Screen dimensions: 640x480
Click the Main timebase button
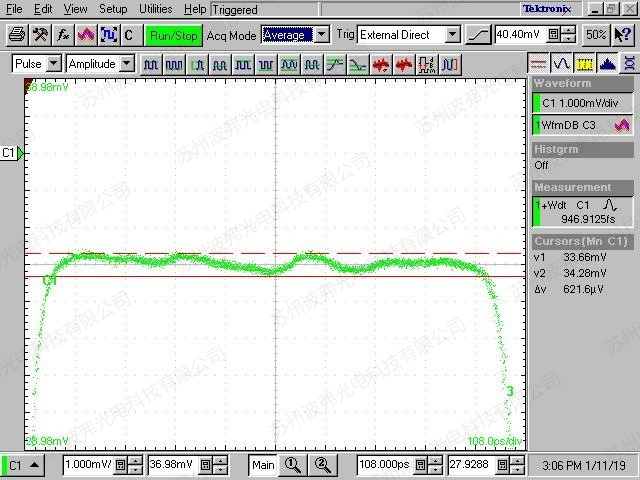(x=263, y=465)
